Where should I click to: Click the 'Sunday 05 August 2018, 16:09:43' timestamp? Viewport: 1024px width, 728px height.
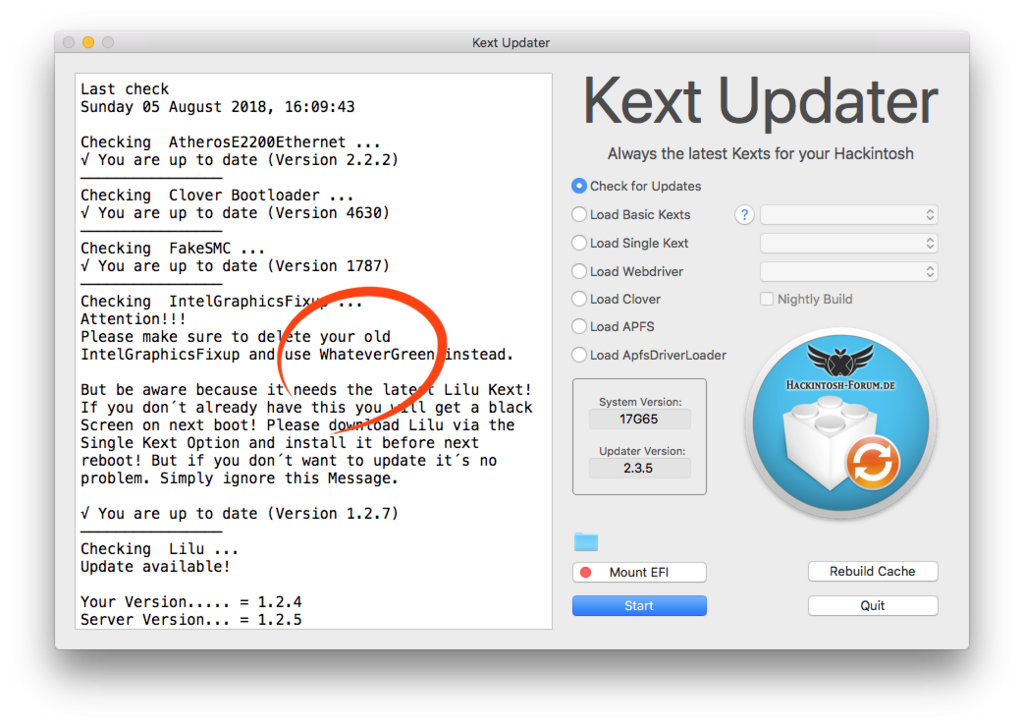coord(217,107)
